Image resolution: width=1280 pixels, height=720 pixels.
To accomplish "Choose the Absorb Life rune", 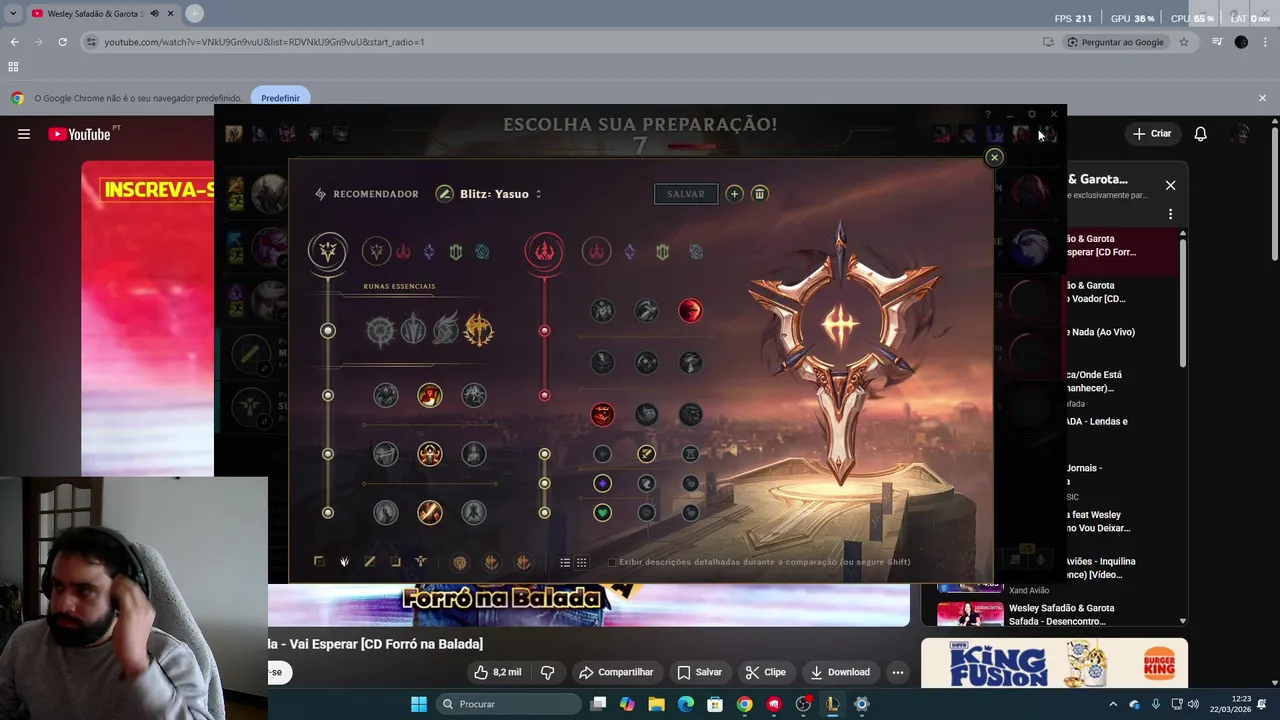I will coord(386,395).
